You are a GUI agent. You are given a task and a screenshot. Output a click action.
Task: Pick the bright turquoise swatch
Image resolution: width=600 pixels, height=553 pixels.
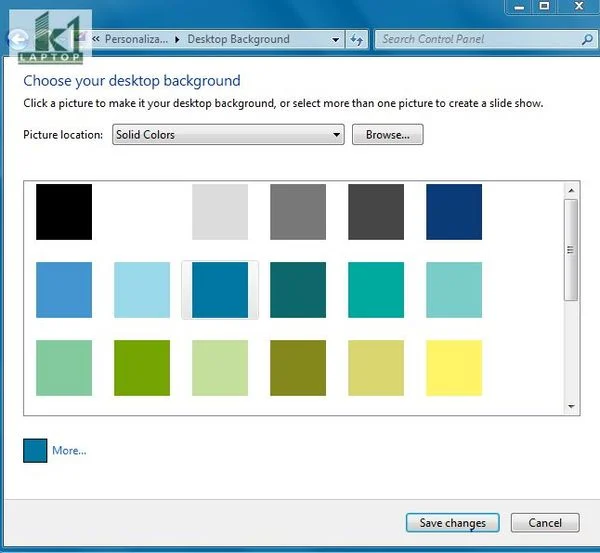pos(376,290)
